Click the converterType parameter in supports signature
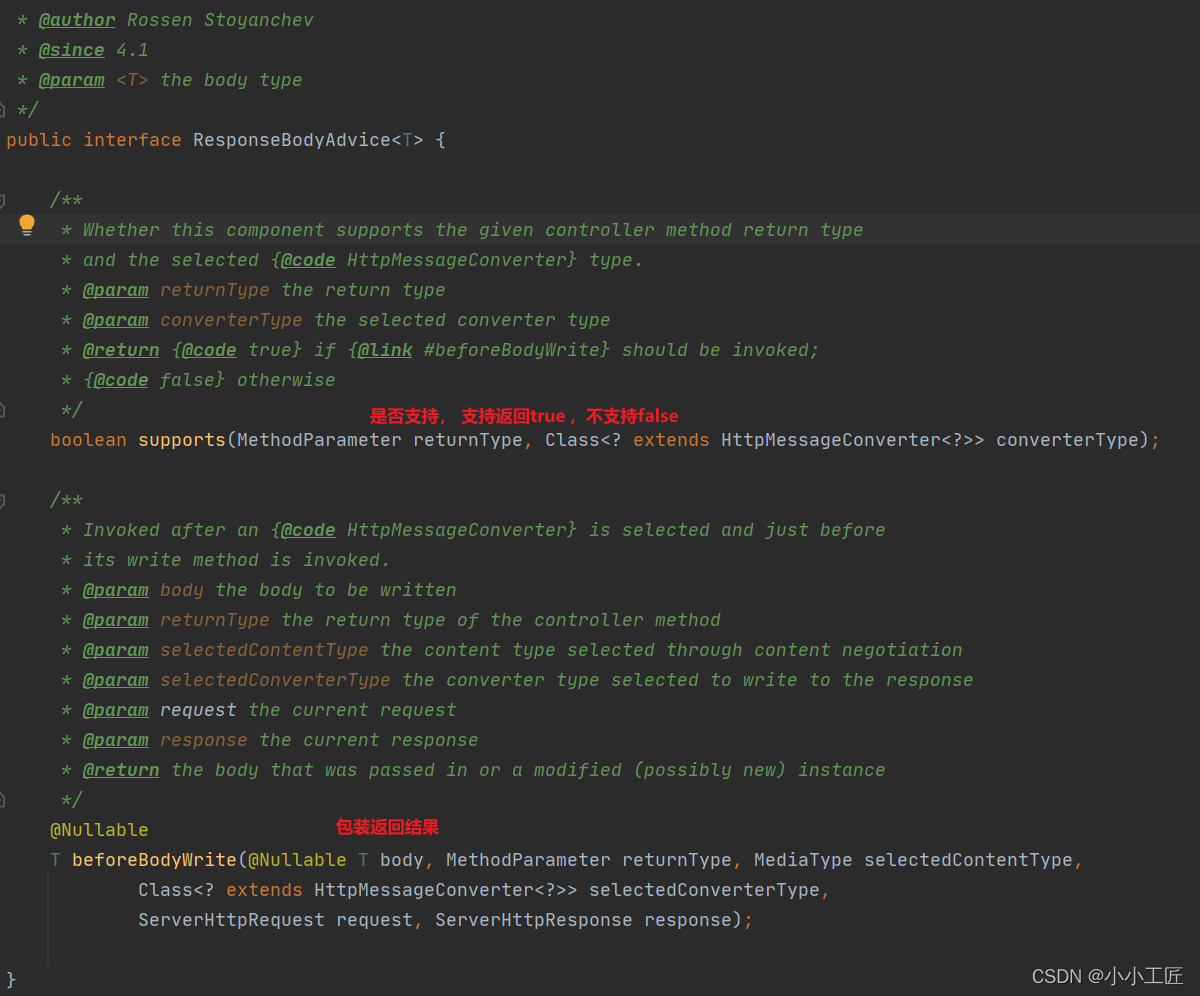The width and height of the screenshot is (1200, 996). [x=1067, y=440]
